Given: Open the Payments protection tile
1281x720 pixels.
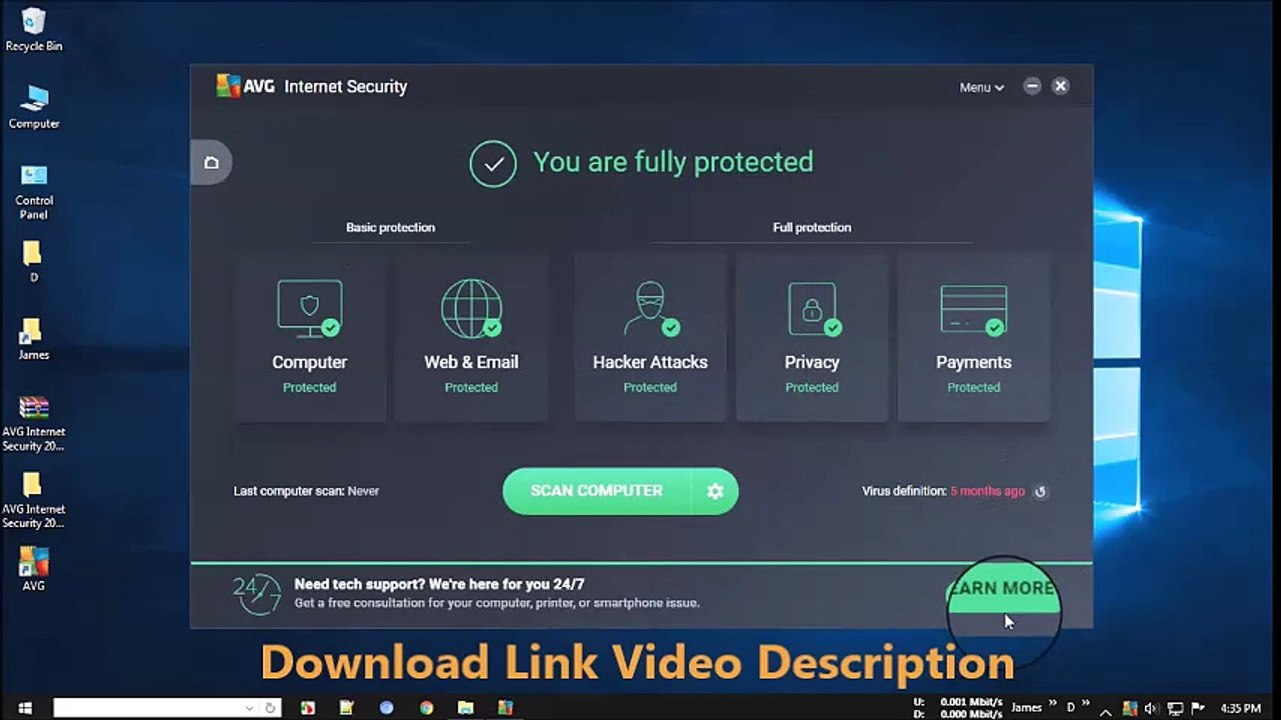Looking at the screenshot, I should [973, 337].
